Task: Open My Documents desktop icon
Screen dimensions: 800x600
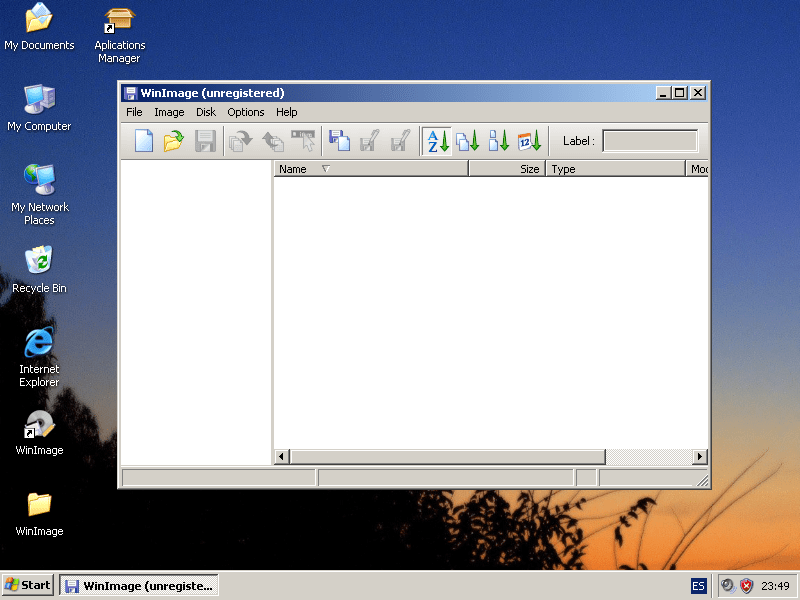Action: click(39, 27)
